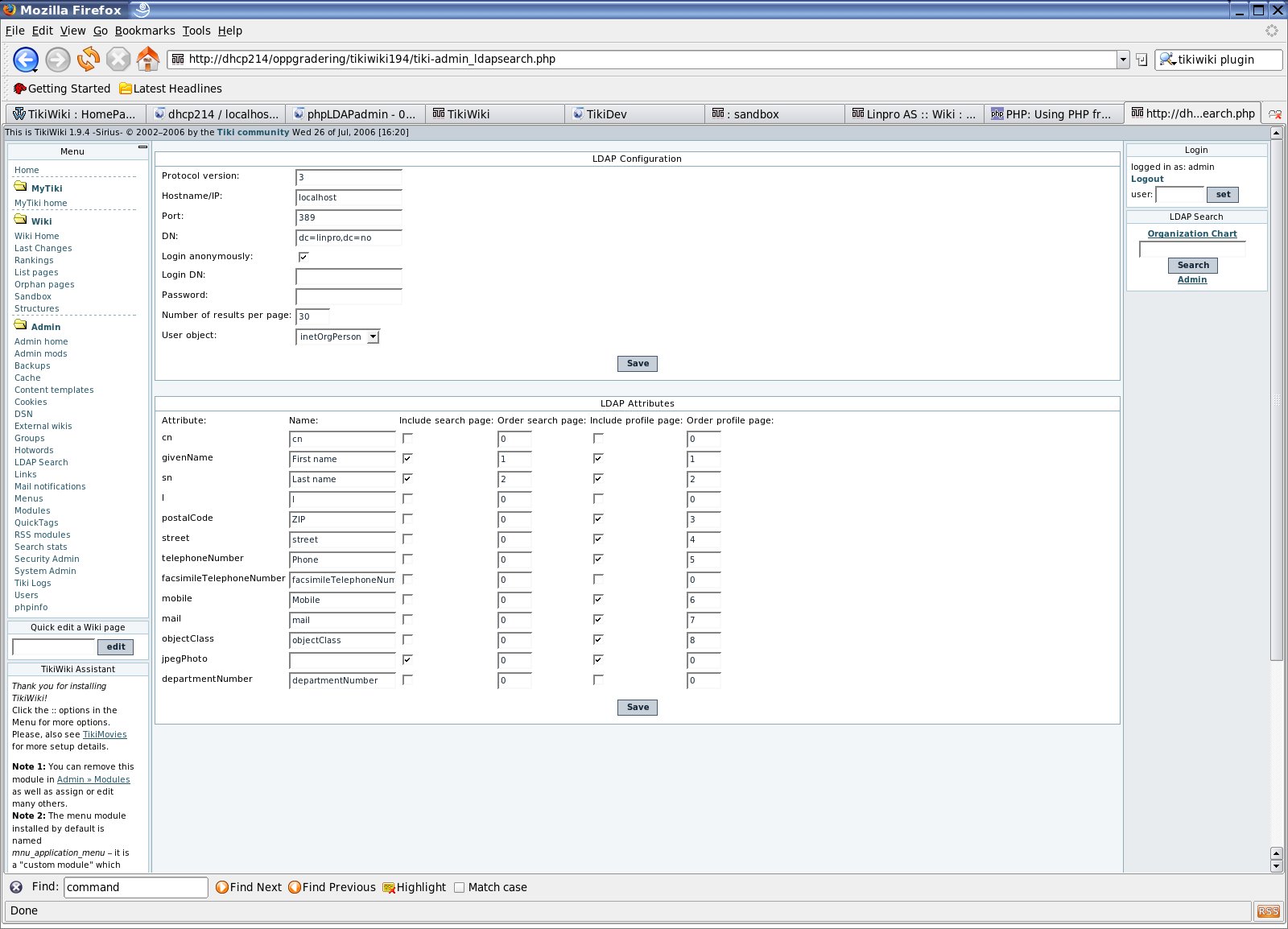Viewport: 1288px width, 929px height.
Task: Uncheck Include search page for jpegPhoto
Action: [408, 659]
